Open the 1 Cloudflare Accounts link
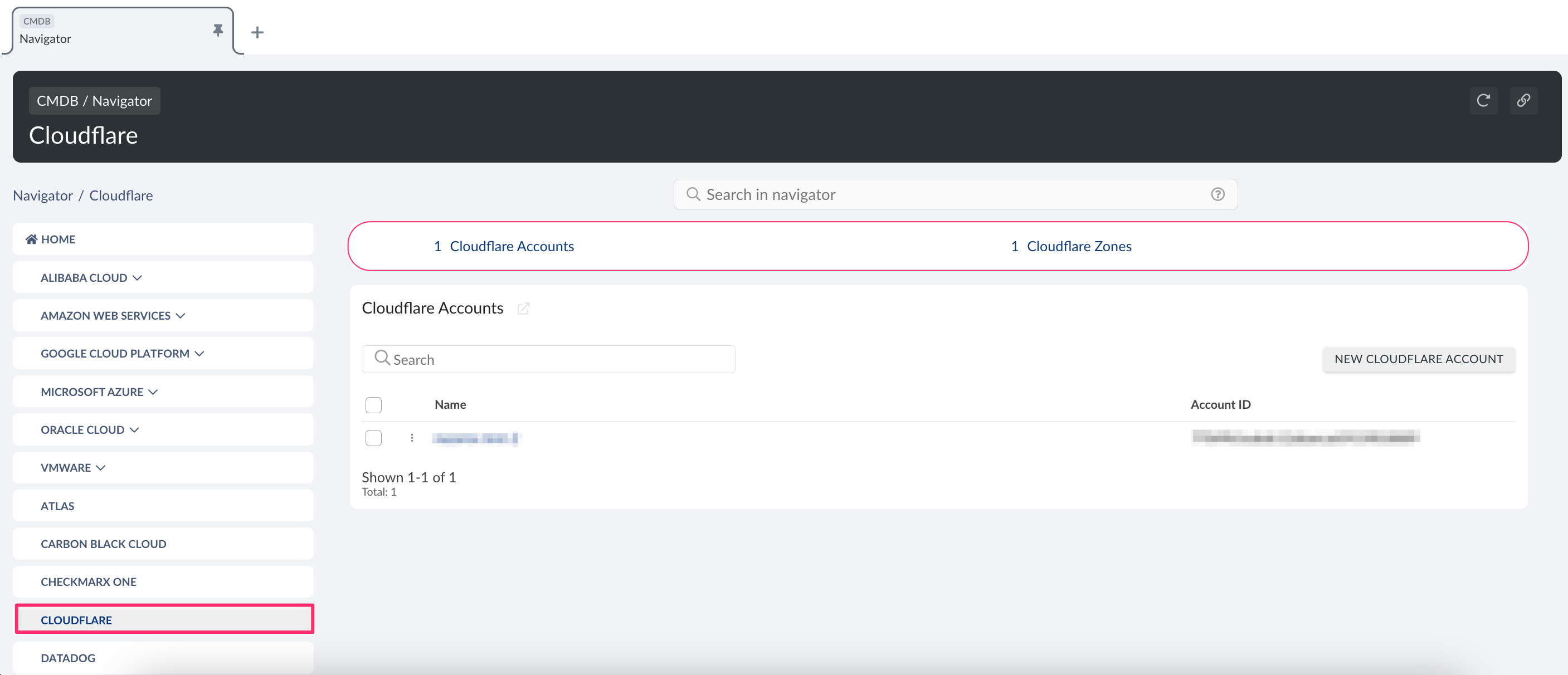Viewport: 1568px width, 675px height. coord(503,246)
